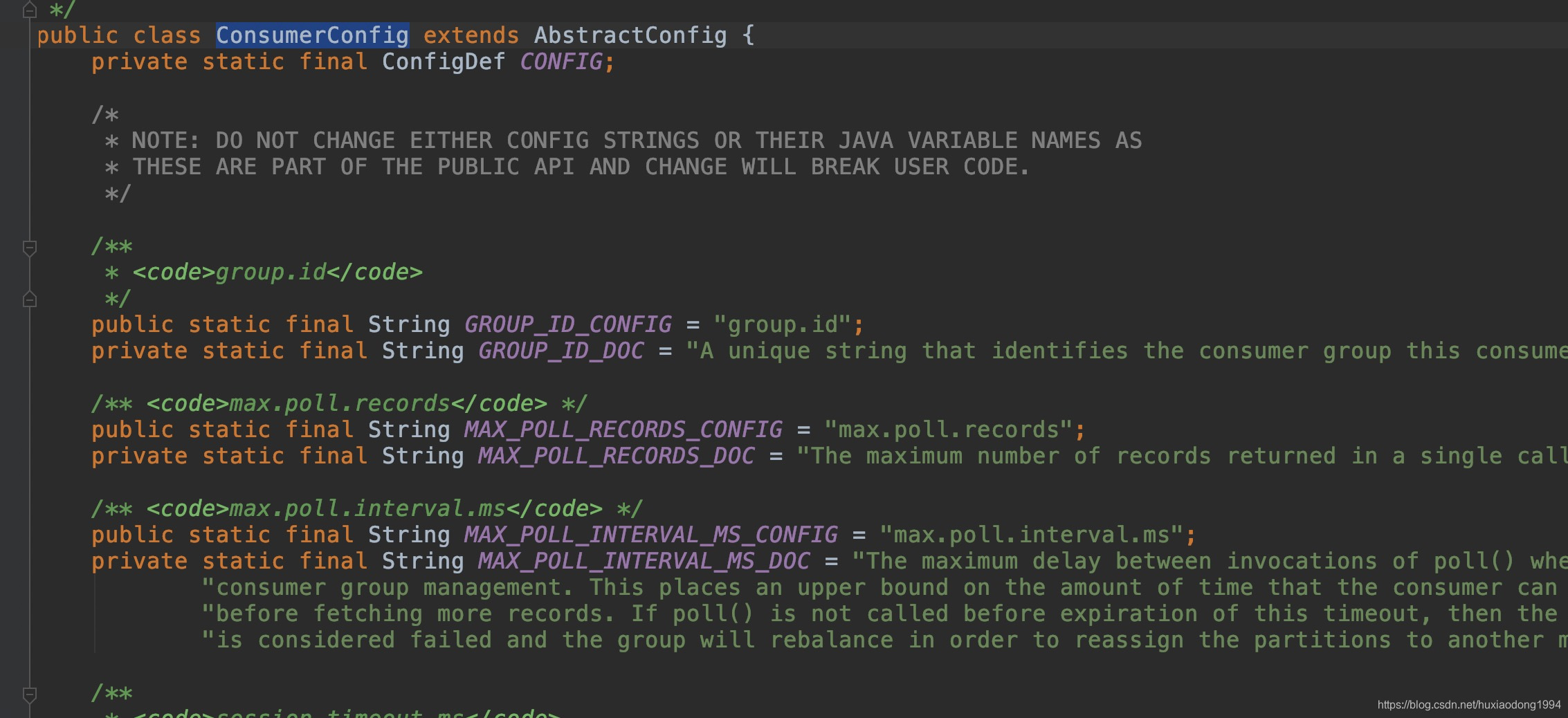
Task: Collapse the session.timeout.ms Javadoc fold marker
Action: [x=30, y=694]
